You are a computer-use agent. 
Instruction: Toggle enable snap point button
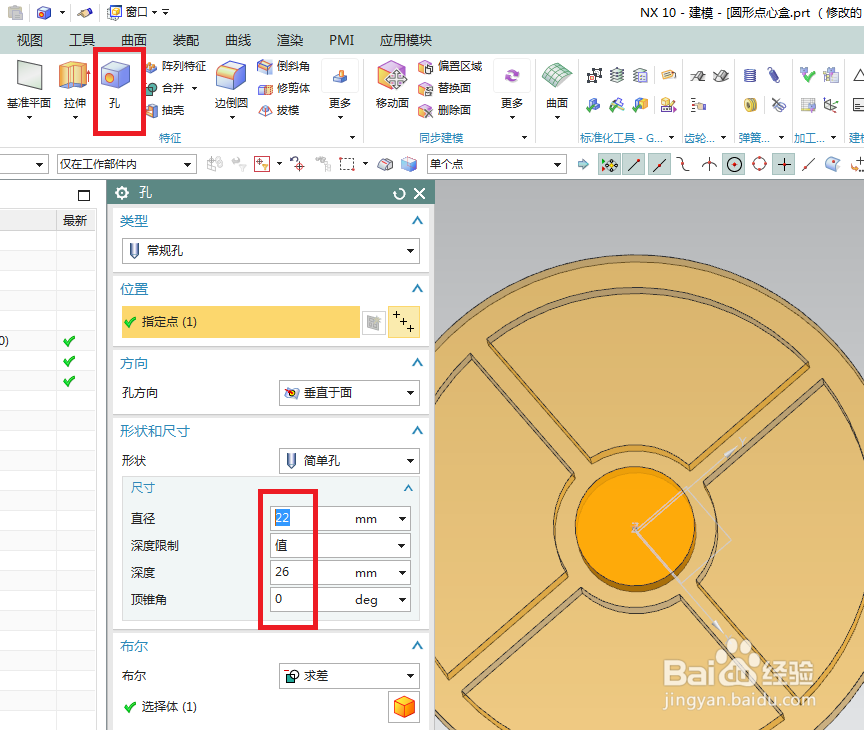click(609, 164)
